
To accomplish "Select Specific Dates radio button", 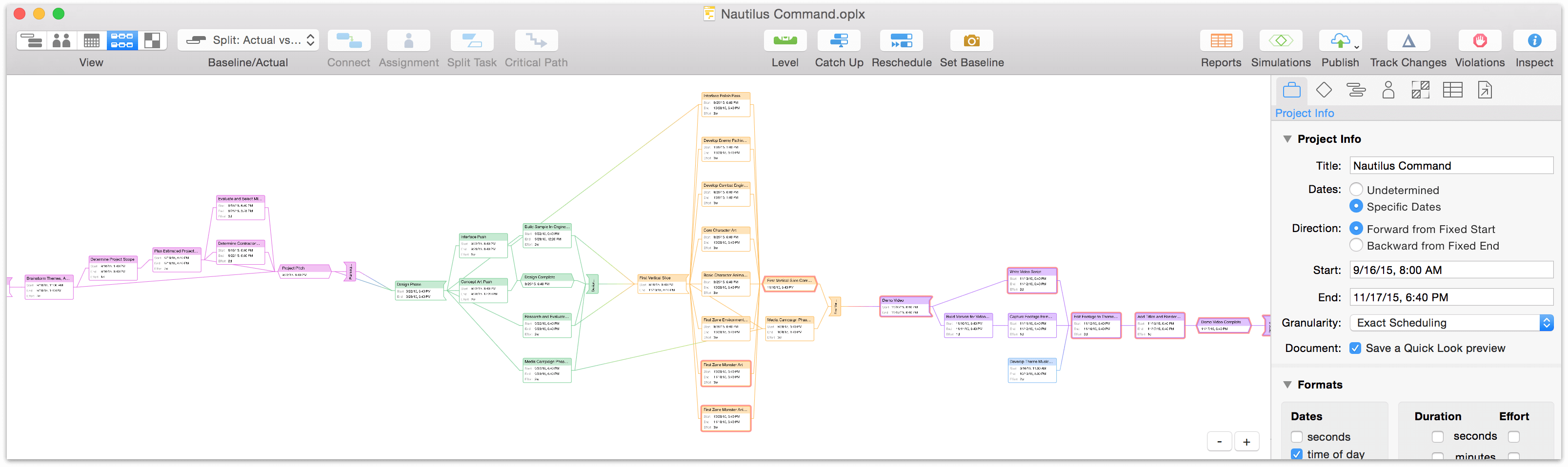I will pyautogui.click(x=1356, y=206).
